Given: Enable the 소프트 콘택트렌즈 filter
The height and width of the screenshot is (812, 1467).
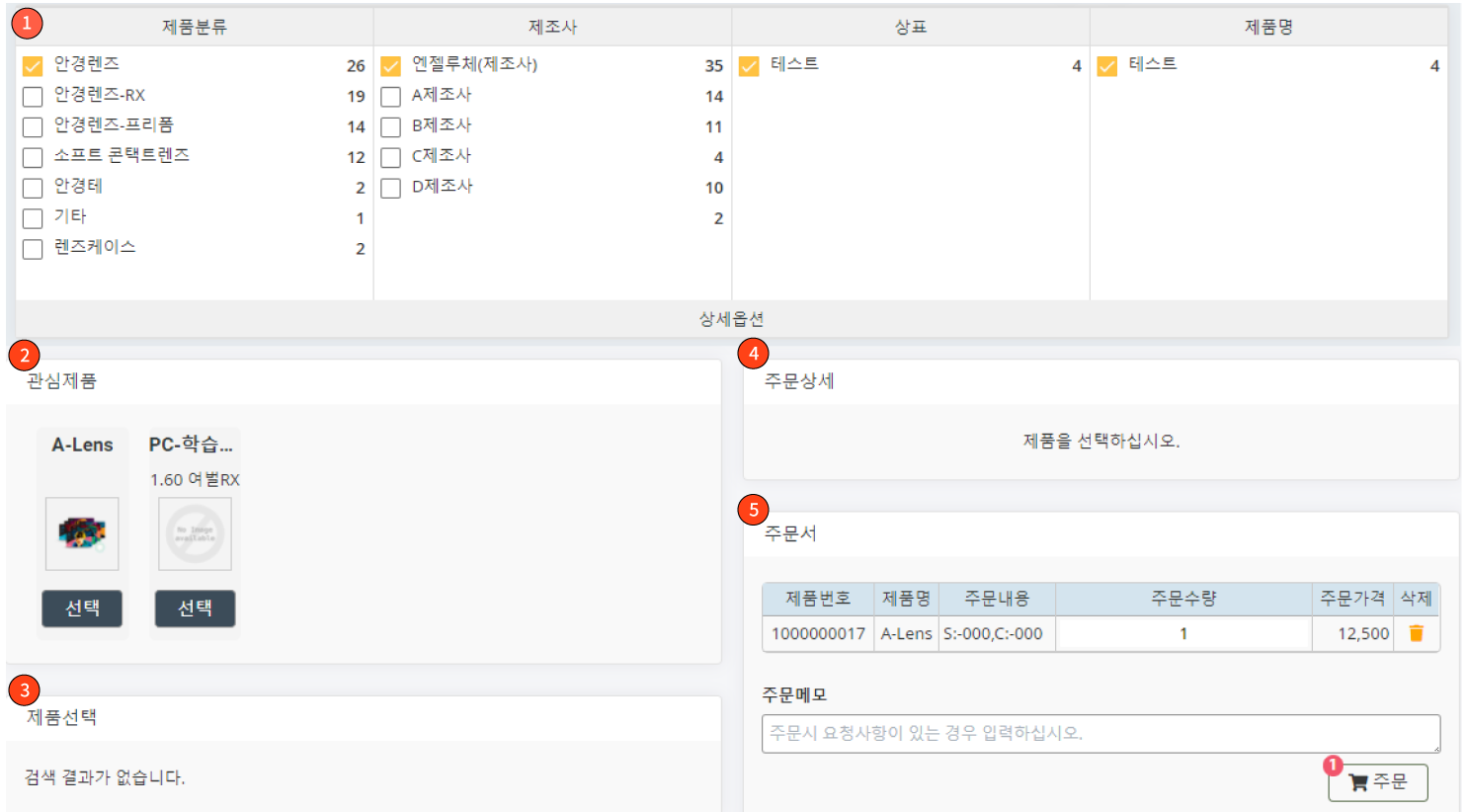Looking at the screenshot, I should pos(33,155).
